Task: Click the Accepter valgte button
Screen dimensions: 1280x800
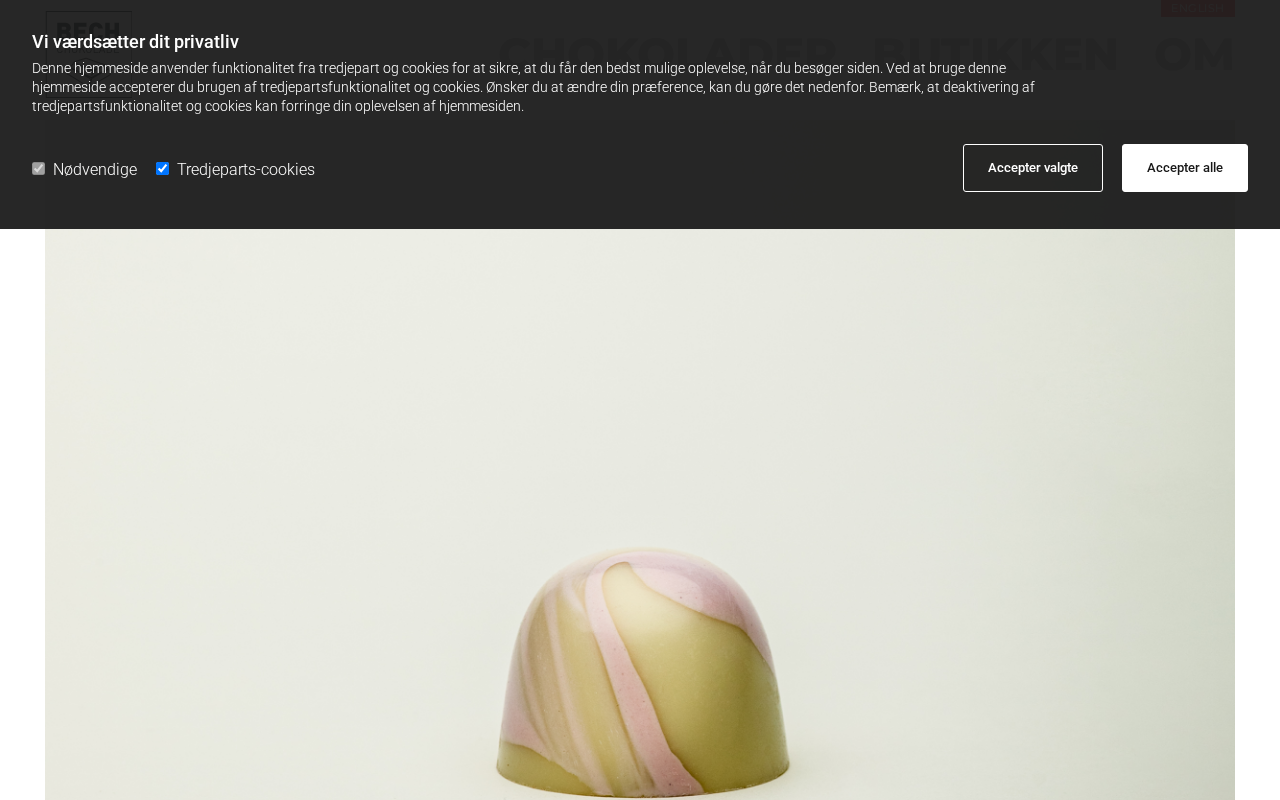Action: pyautogui.click(x=1033, y=168)
